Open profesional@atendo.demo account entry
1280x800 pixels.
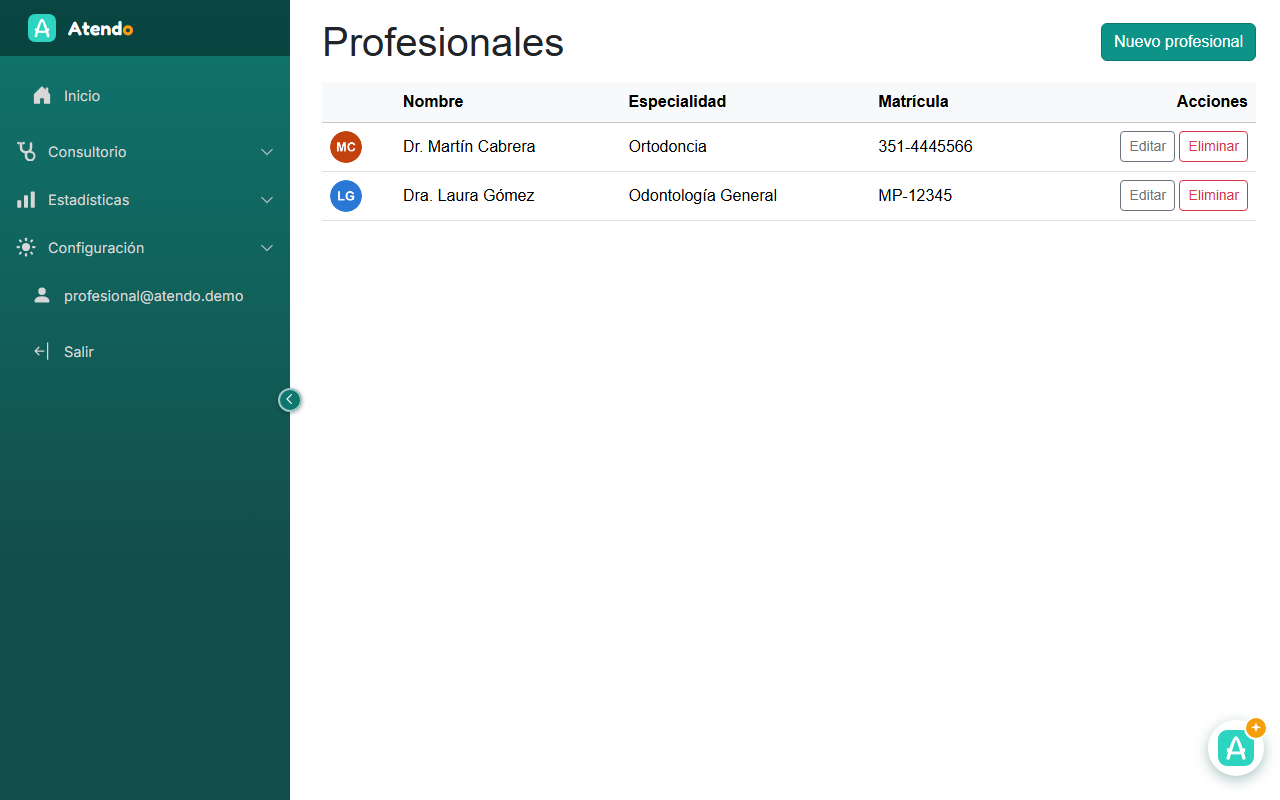click(145, 296)
